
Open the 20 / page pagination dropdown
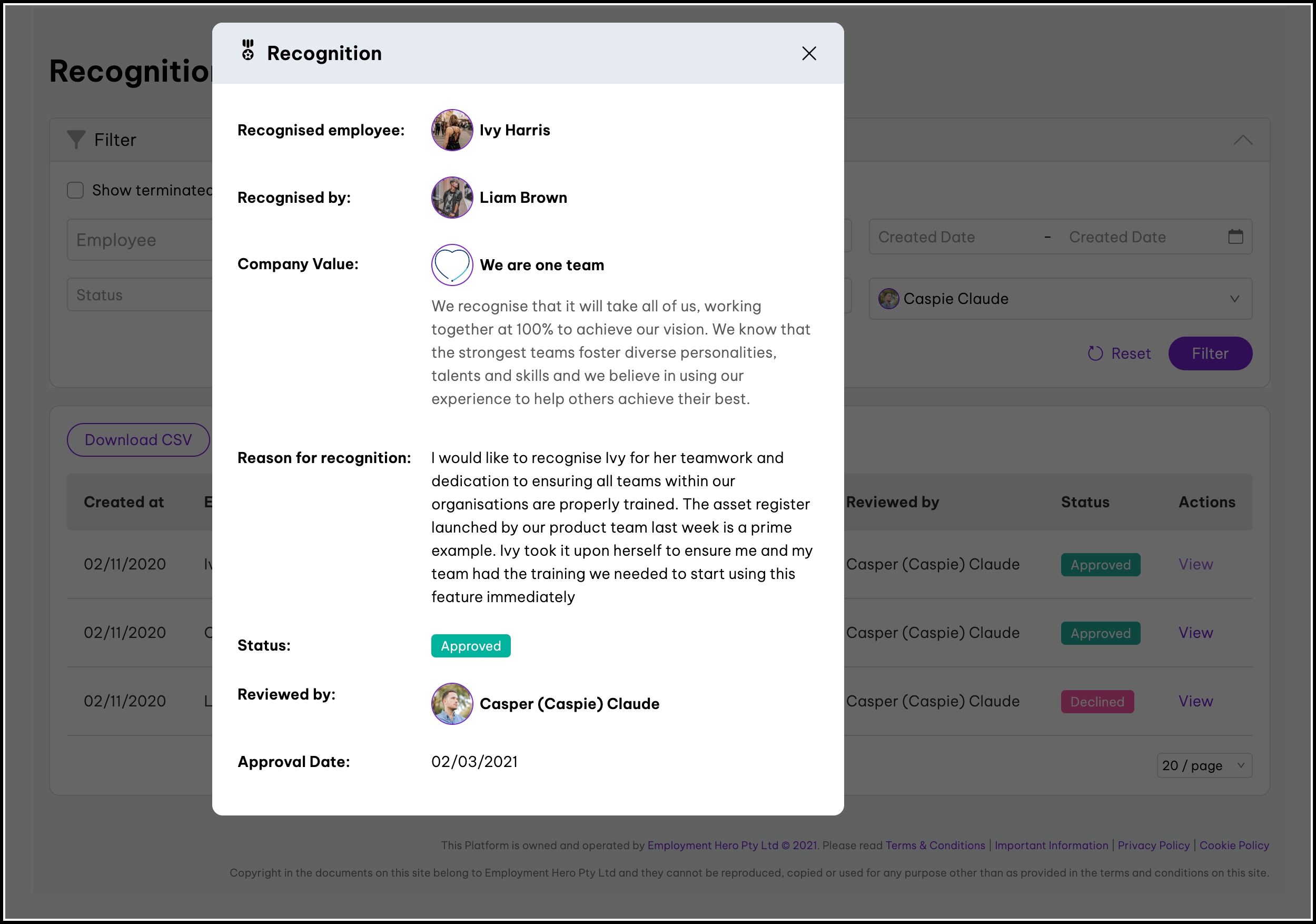[x=1204, y=765]
